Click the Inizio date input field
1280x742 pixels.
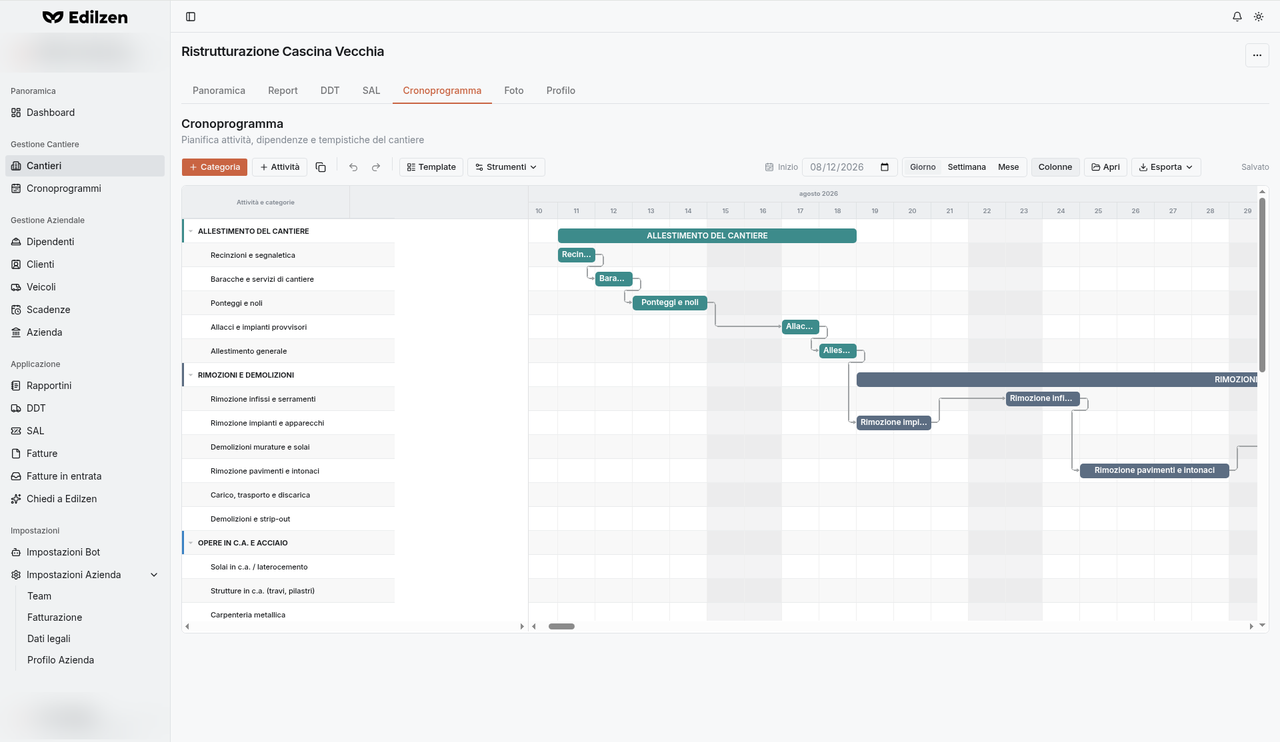(850, 167)
